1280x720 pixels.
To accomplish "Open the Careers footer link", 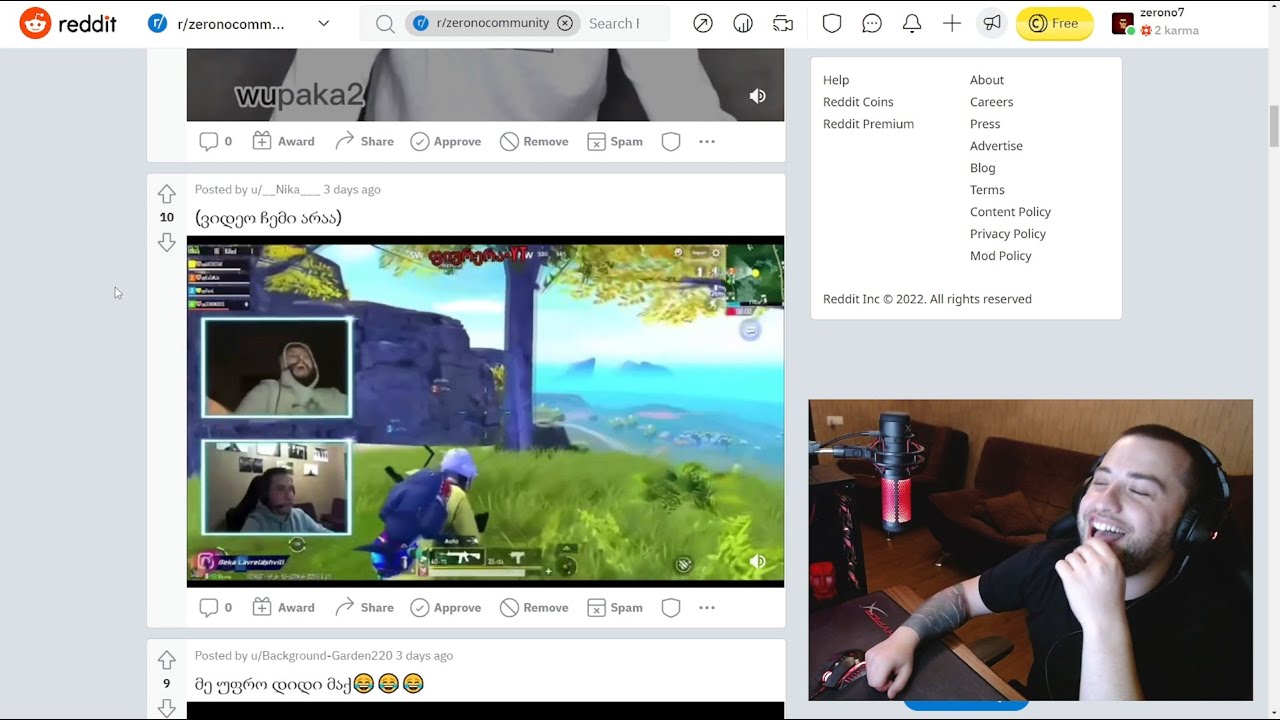I will (x=991, y=102).
